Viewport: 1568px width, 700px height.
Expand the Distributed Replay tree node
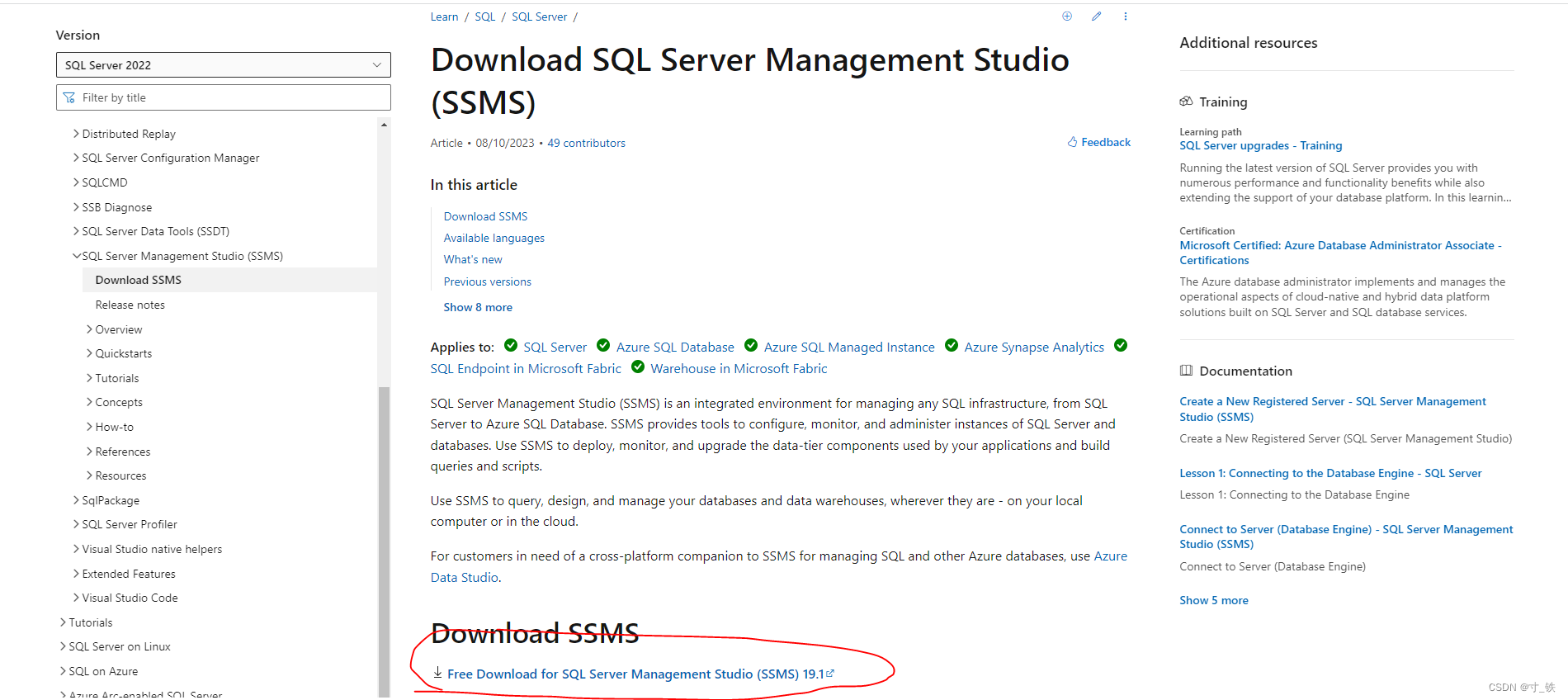coord(76,134)
